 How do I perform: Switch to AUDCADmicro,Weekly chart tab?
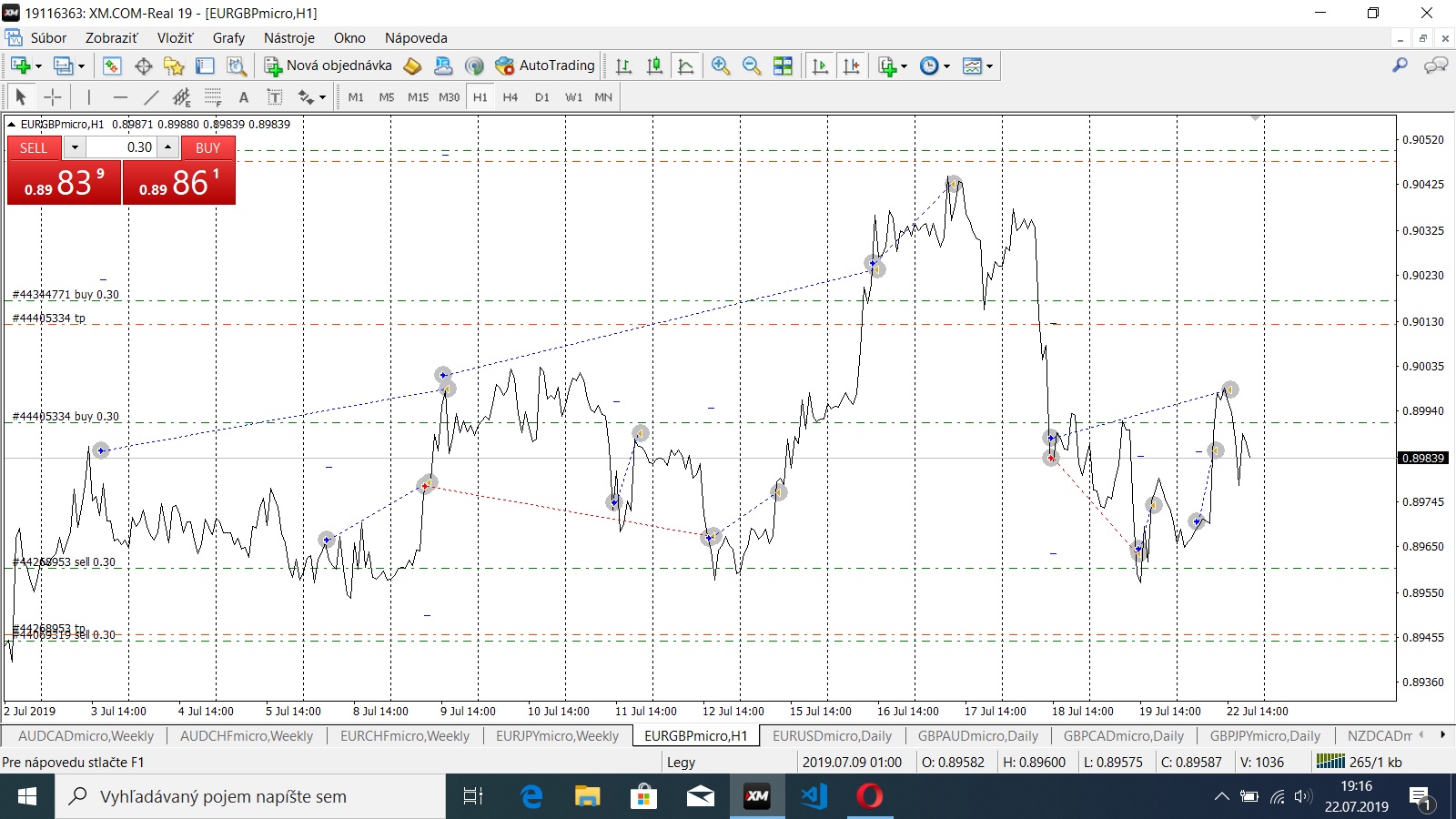tap(86, 736)
